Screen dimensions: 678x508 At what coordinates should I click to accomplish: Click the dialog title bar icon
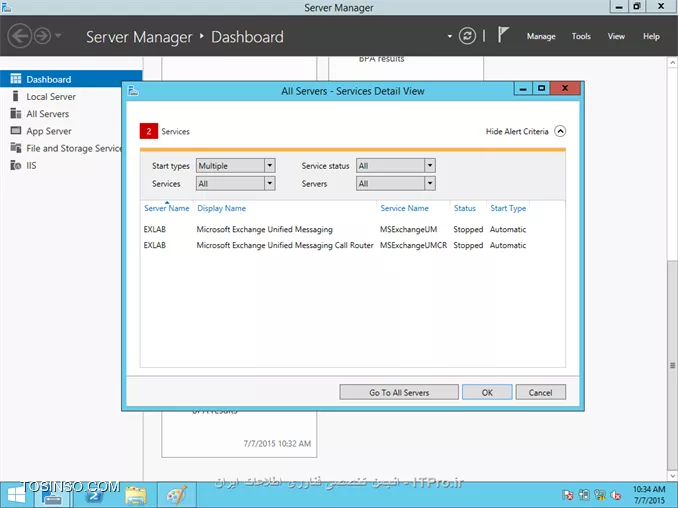coord(133,90)
